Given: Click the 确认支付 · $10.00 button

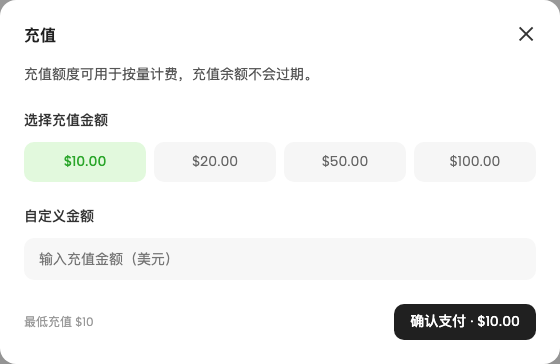Looking at the screenshot, I should [x=465, y=322].
